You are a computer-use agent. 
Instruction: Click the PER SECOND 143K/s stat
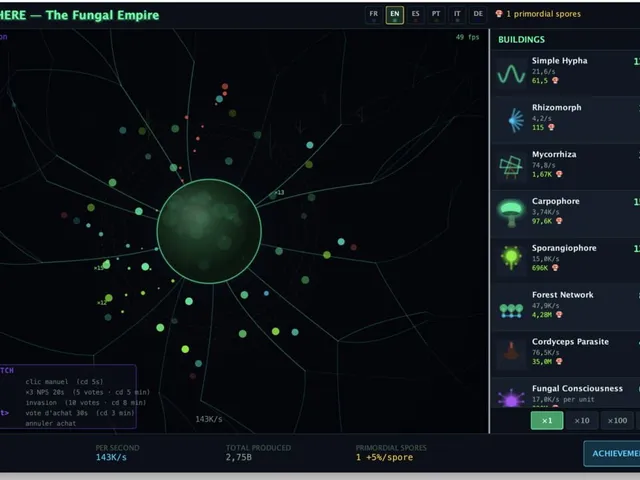click(117, 453)
